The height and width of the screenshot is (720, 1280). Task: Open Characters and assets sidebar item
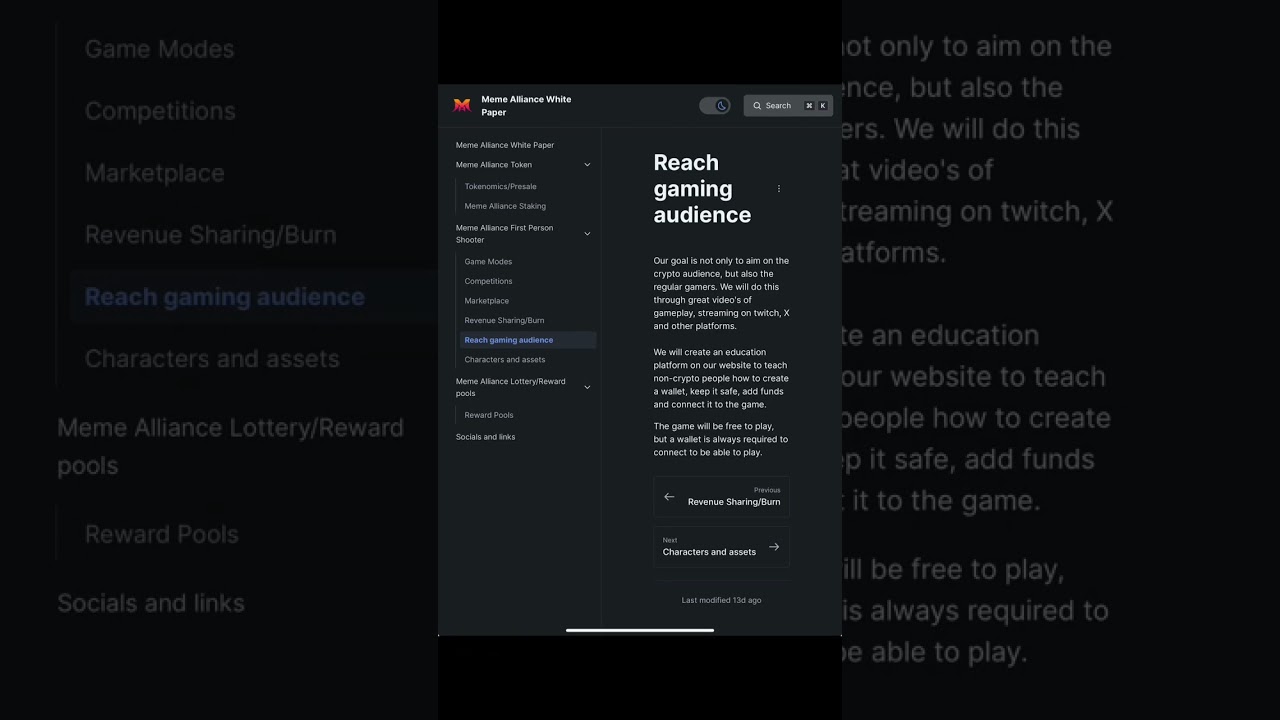(x=505, y=360)
